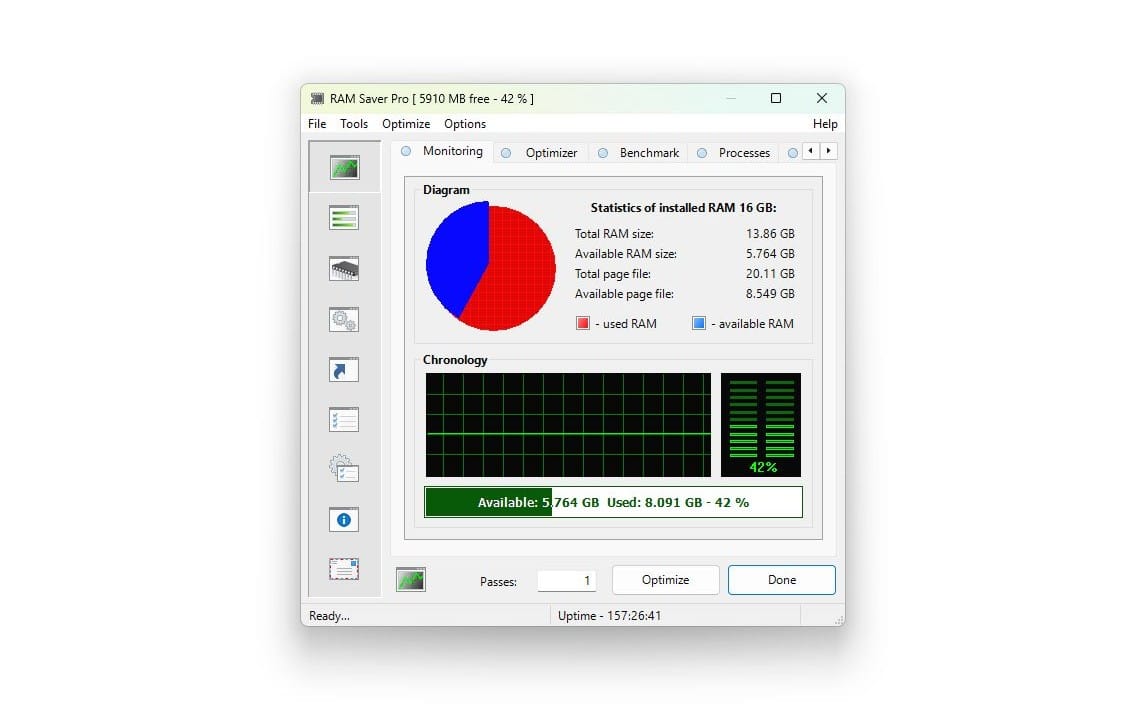Open the Options menu
The image size is (1142, 714).
465,124
